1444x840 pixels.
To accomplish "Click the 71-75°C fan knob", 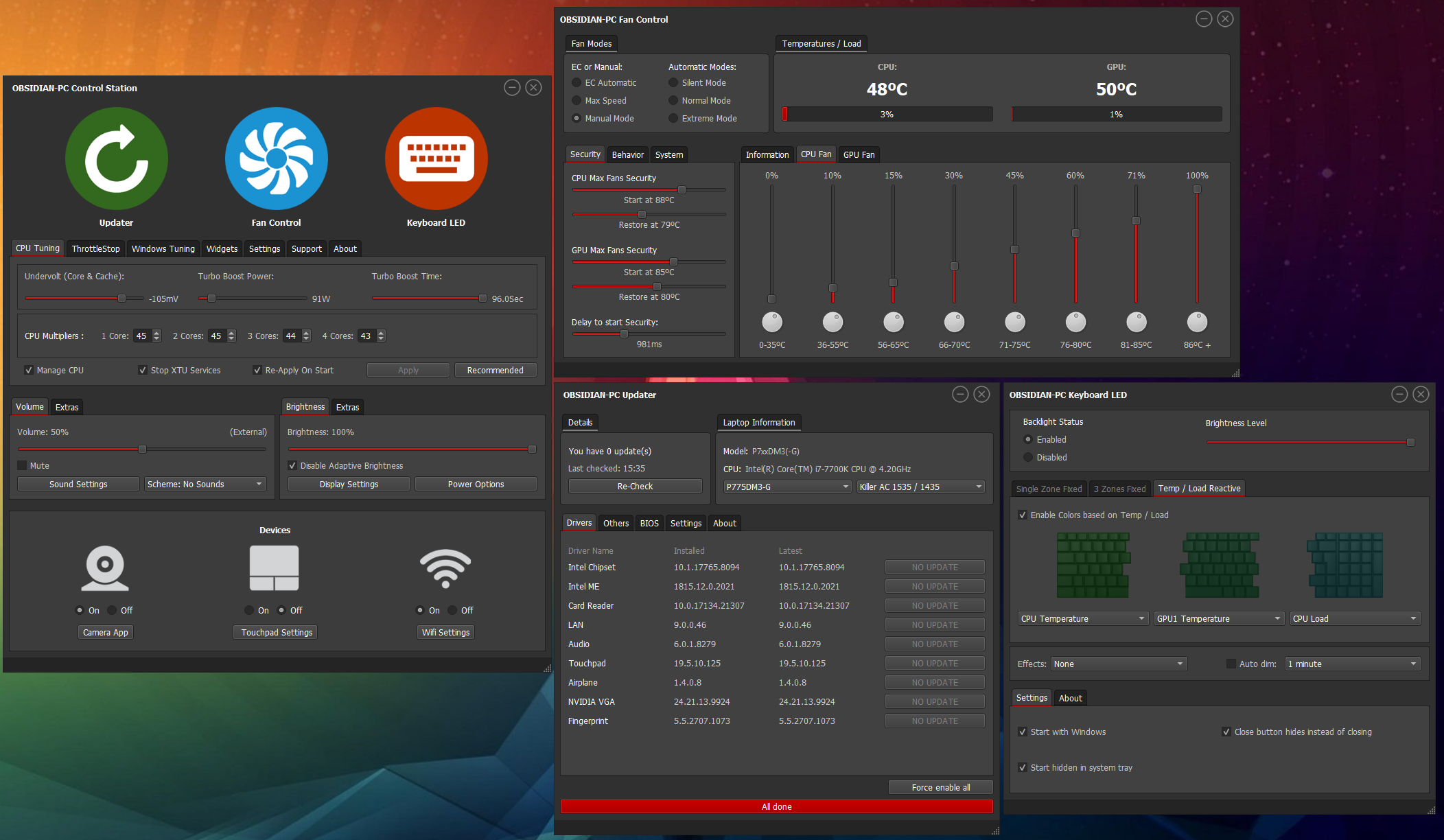I will point(1015,322).
